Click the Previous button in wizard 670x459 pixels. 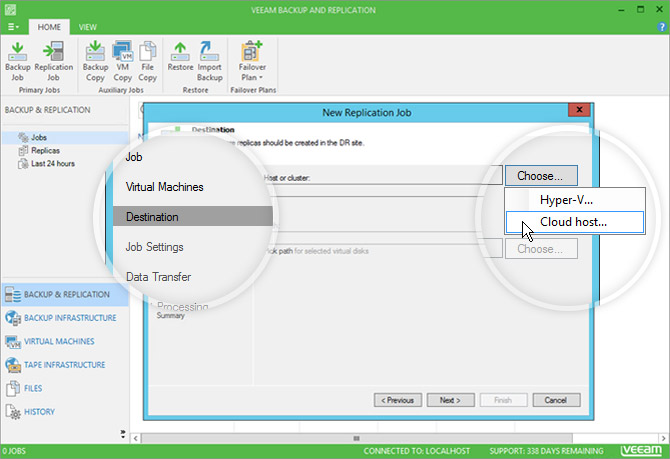[398, 400]
